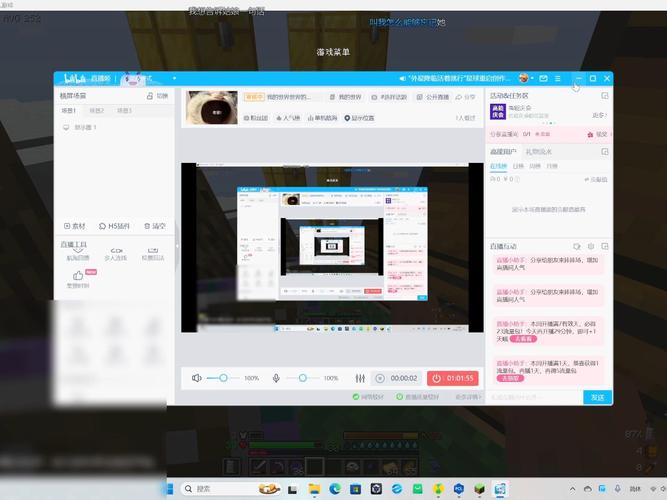Click the scene orientation lock icon

pos(150,96)
